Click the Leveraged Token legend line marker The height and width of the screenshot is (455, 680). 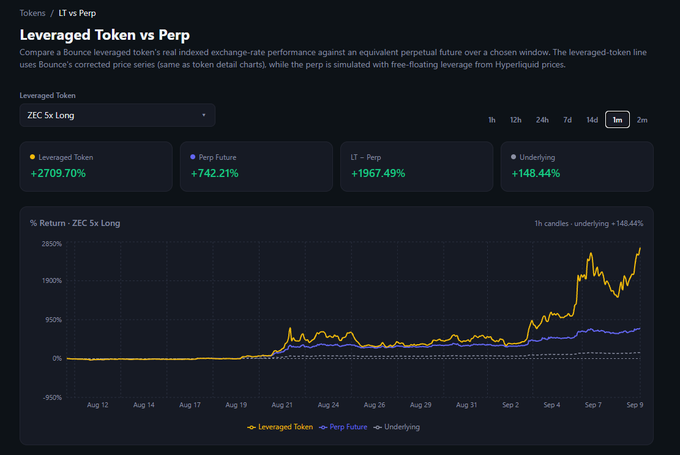tap(251, 428)
